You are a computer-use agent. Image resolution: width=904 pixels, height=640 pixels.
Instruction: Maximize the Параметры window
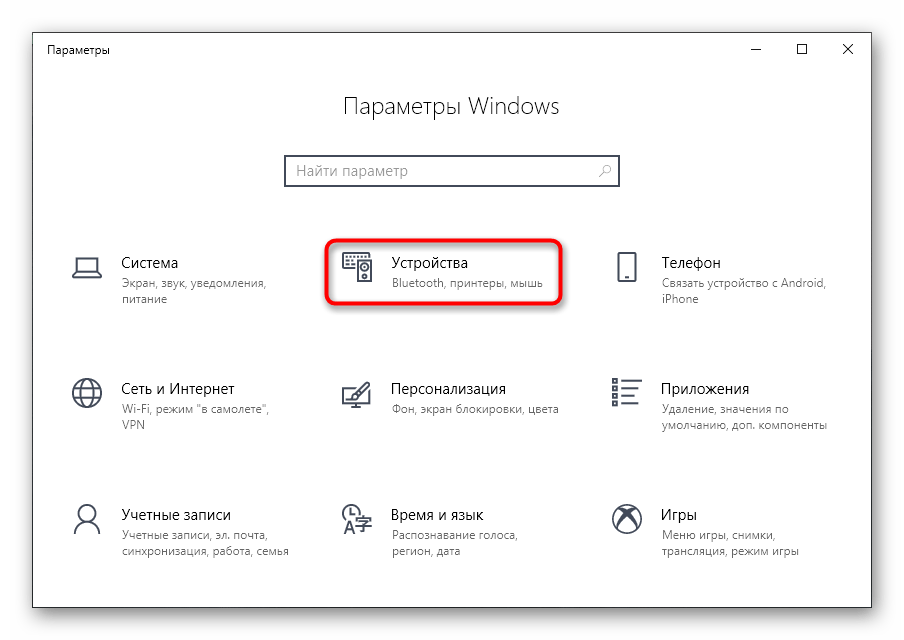802,50
